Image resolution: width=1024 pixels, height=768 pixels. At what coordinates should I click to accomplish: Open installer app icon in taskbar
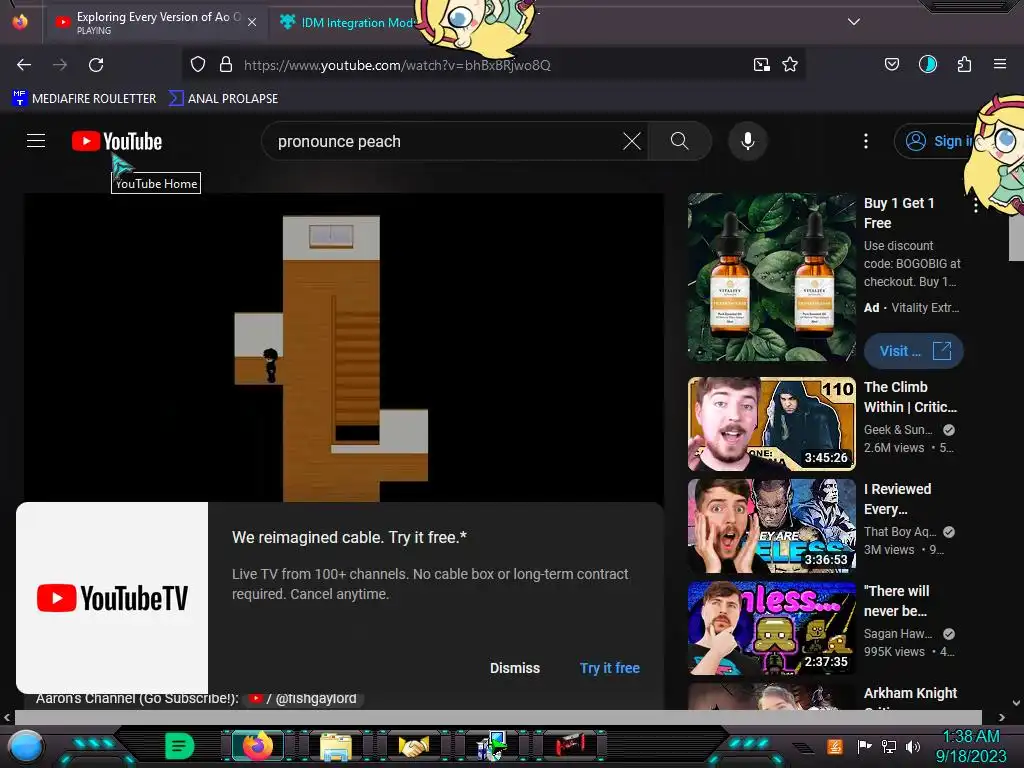pos(492,746)
